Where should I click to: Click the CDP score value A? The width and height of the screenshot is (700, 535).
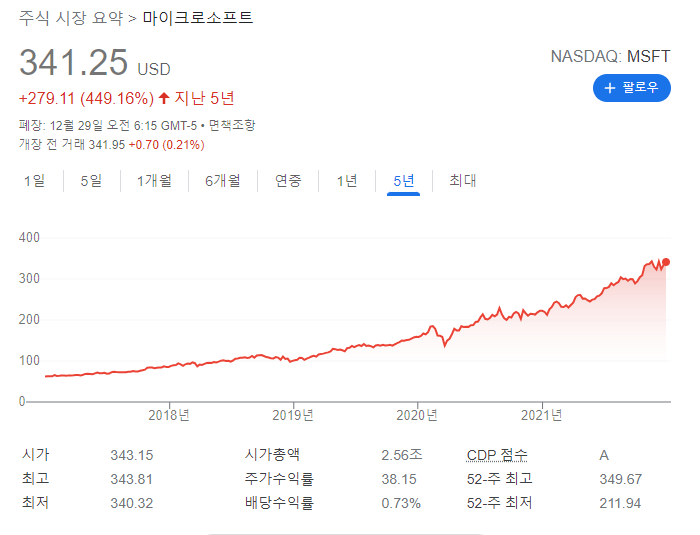coord(604,455)
